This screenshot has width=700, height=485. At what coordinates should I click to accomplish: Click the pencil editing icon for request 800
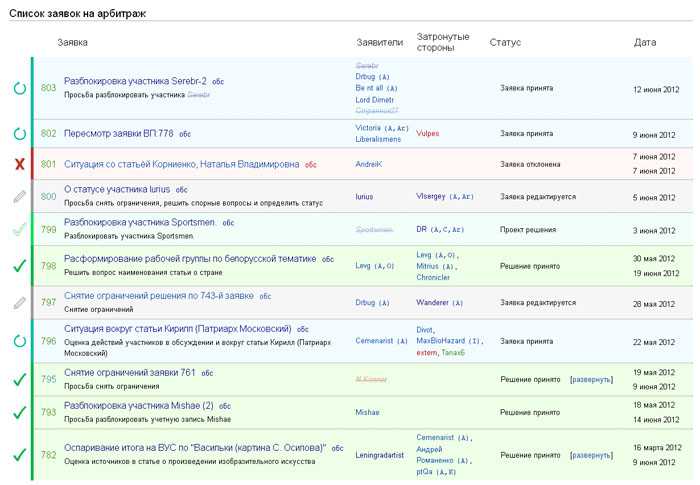19,197
